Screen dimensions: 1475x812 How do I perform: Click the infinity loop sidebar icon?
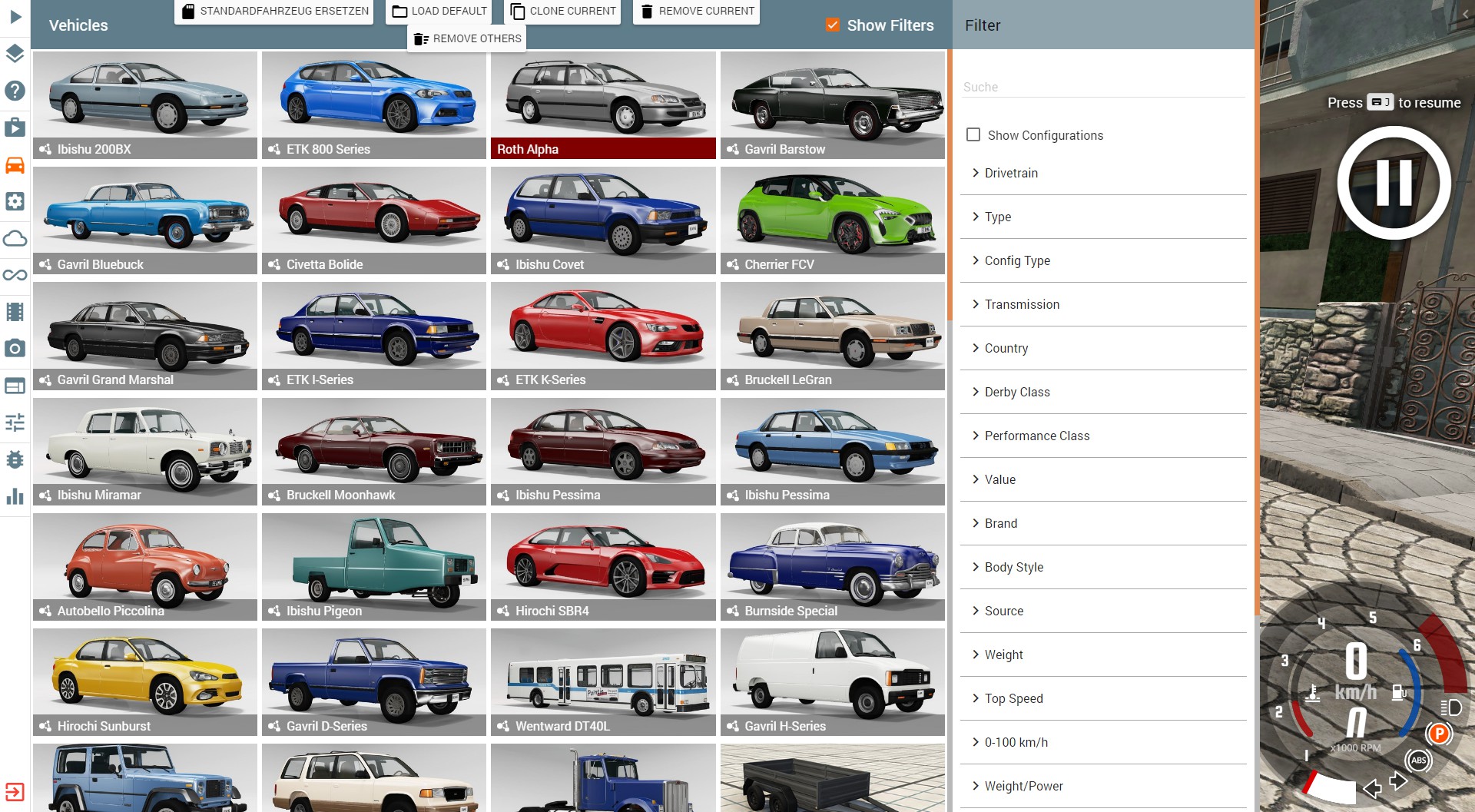click(15, 274)
